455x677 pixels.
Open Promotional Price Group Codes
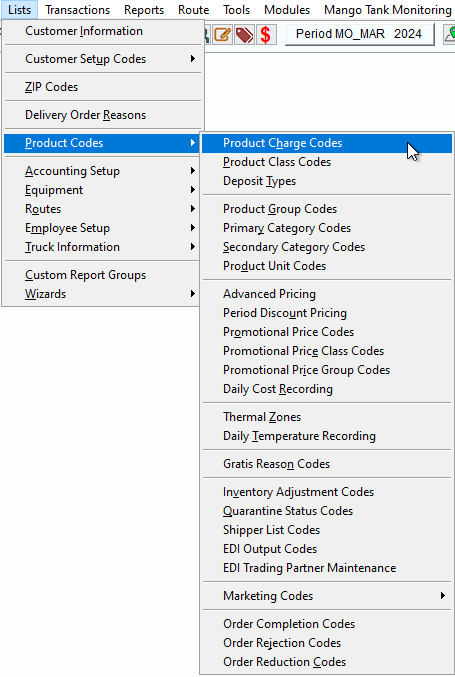click(x=327, y=370)
